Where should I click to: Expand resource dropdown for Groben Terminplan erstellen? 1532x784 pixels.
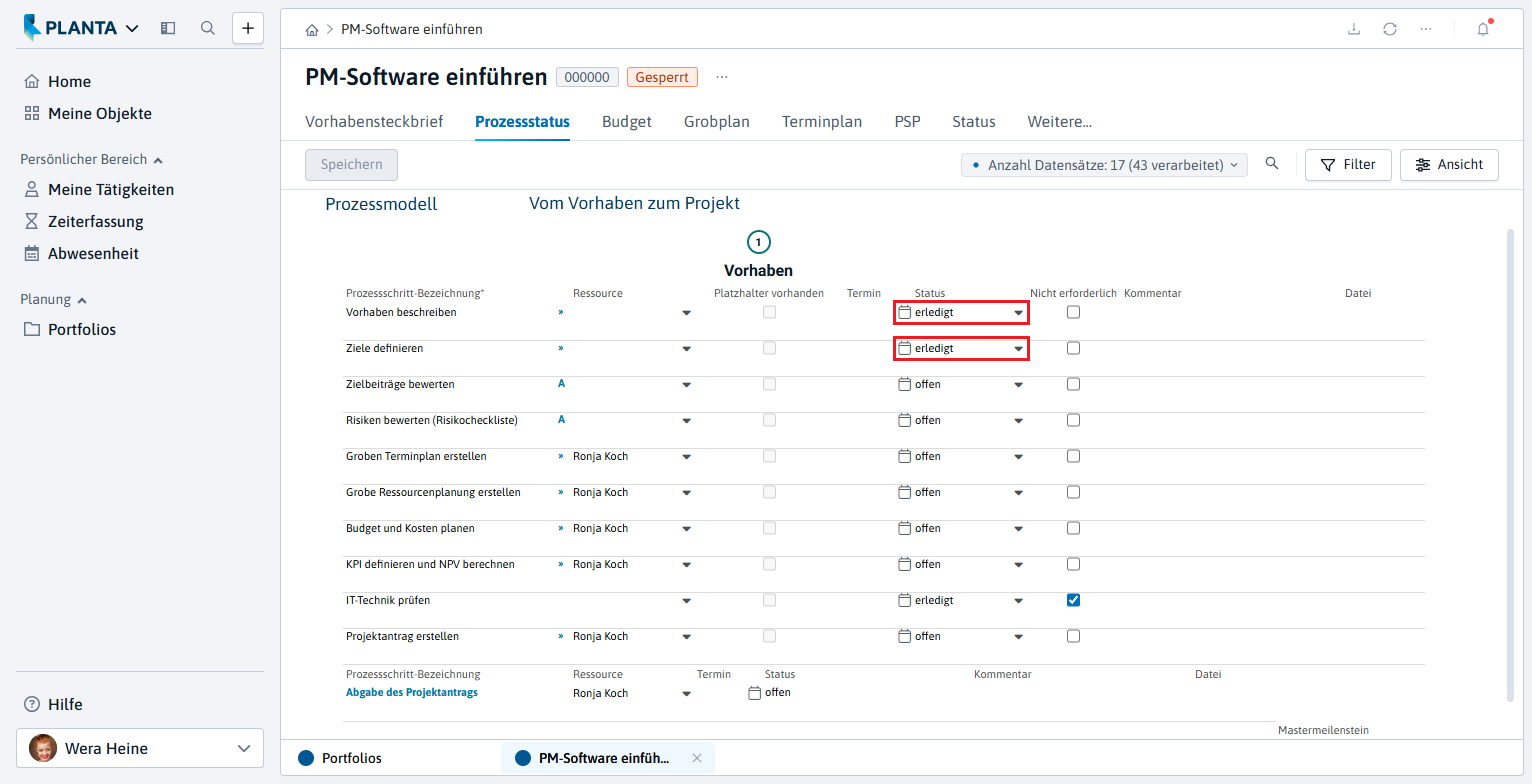coord(686,457)
